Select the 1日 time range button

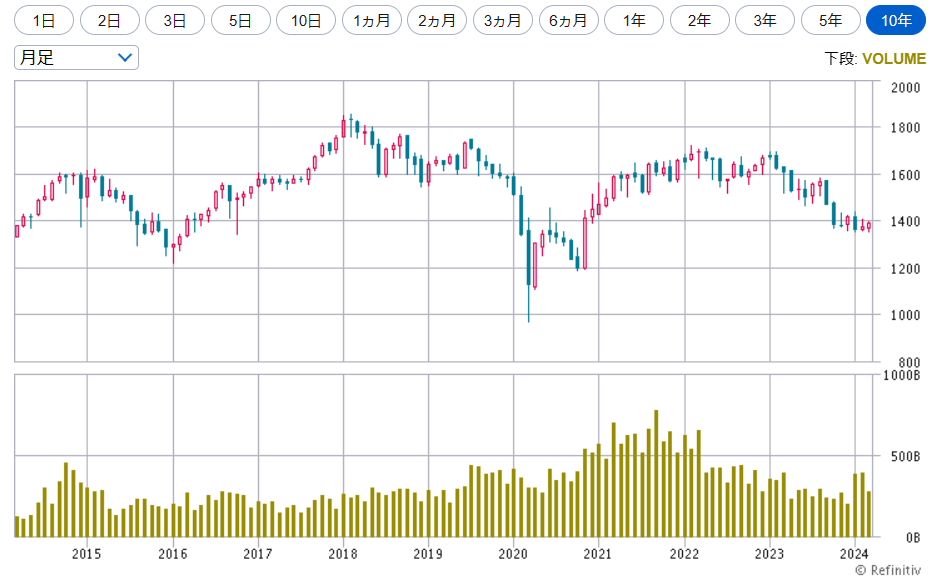tap(44, 20)
